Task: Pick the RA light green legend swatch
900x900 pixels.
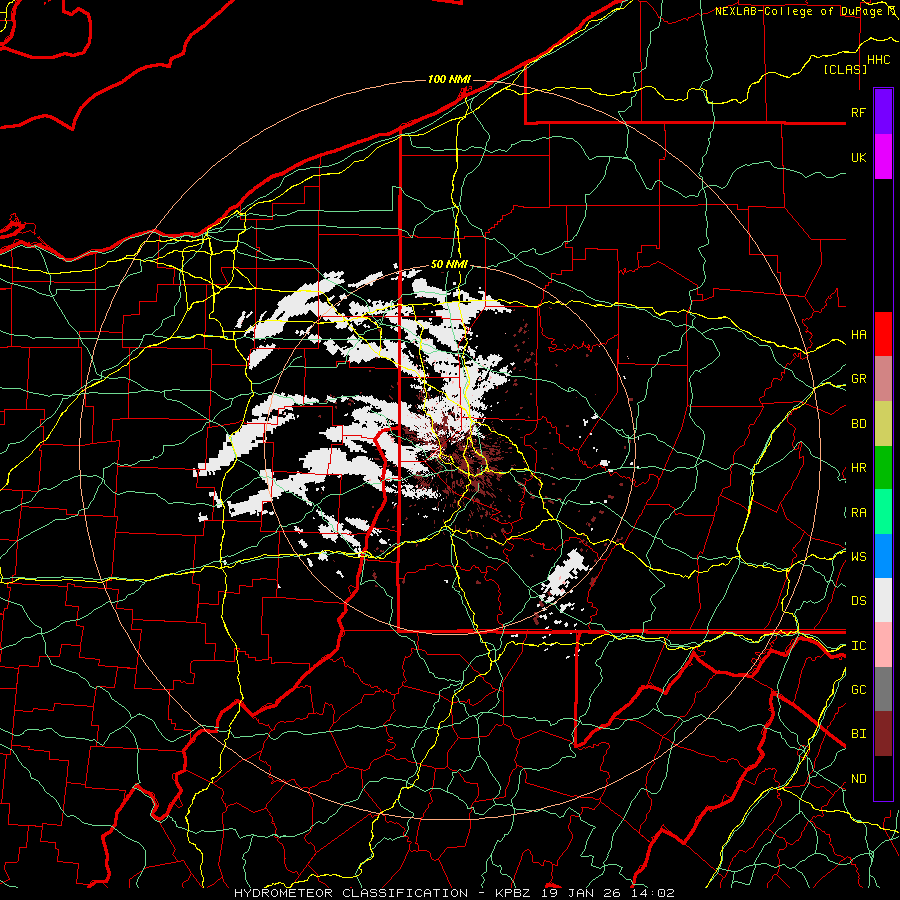Action: tap(883, 512)
